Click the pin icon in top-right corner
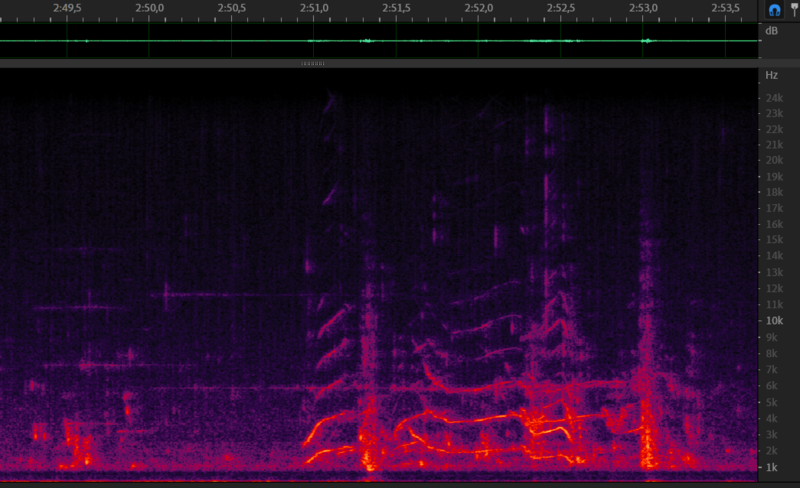Screen dimensions: 800x488 [x=794, y=8]
